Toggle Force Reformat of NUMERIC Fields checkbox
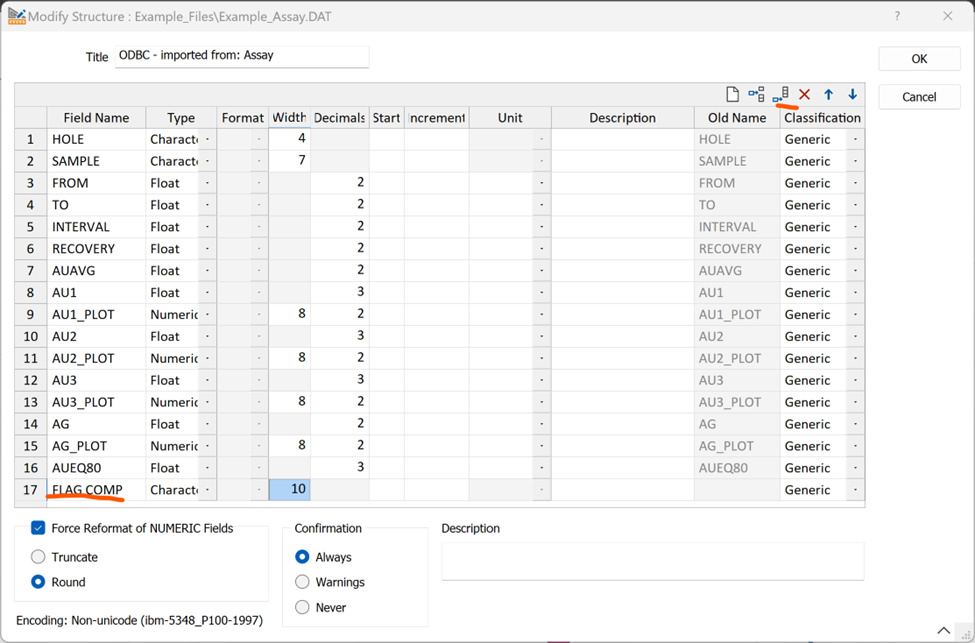 39,528
